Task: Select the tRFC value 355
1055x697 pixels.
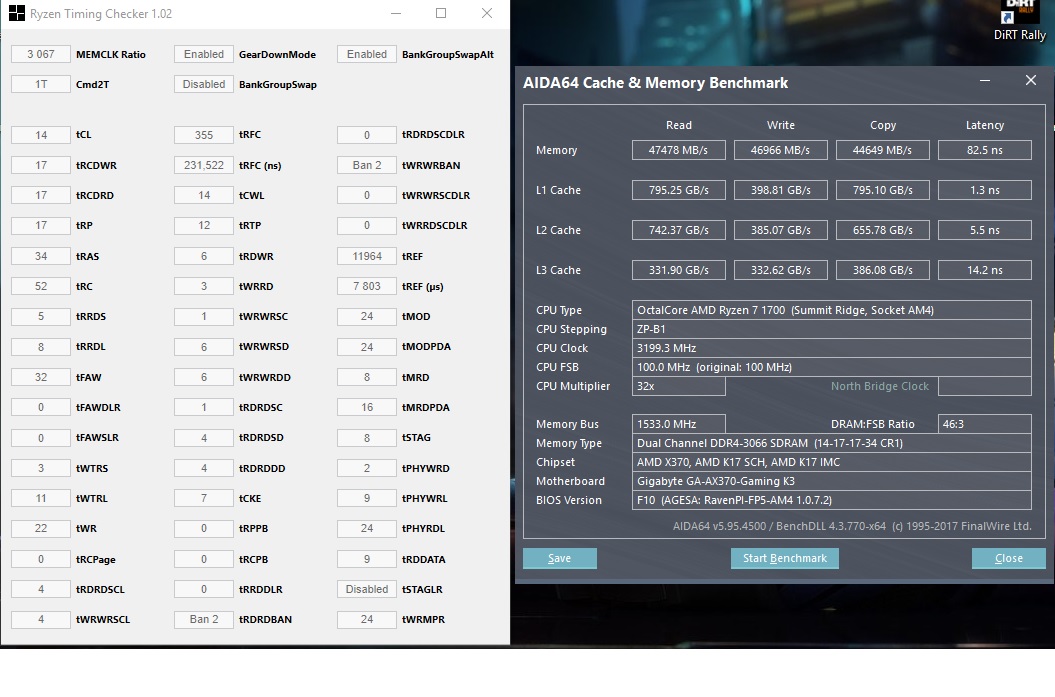Action: [204, 135]
